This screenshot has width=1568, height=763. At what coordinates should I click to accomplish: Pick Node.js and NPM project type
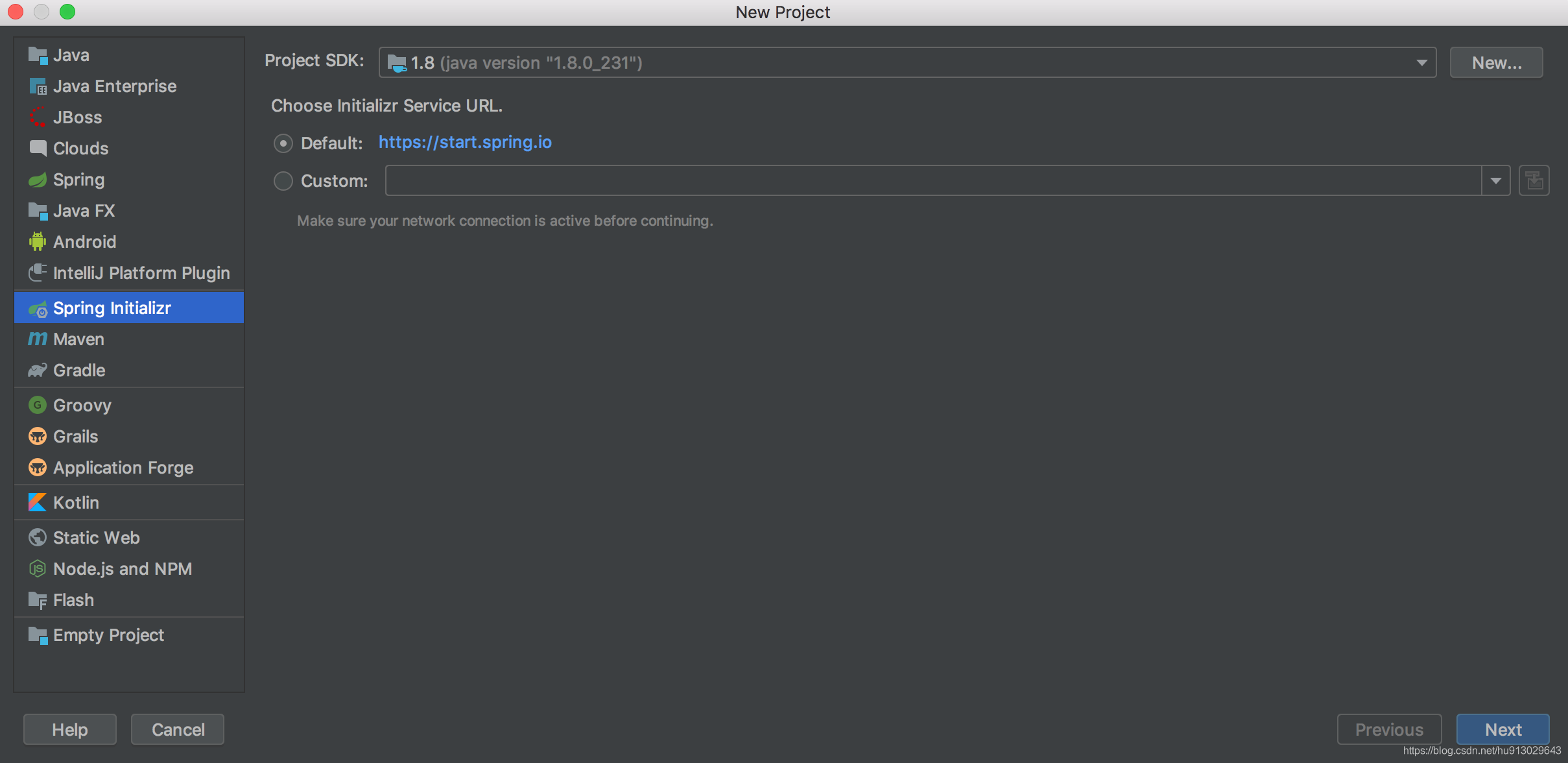click(129, 569)
